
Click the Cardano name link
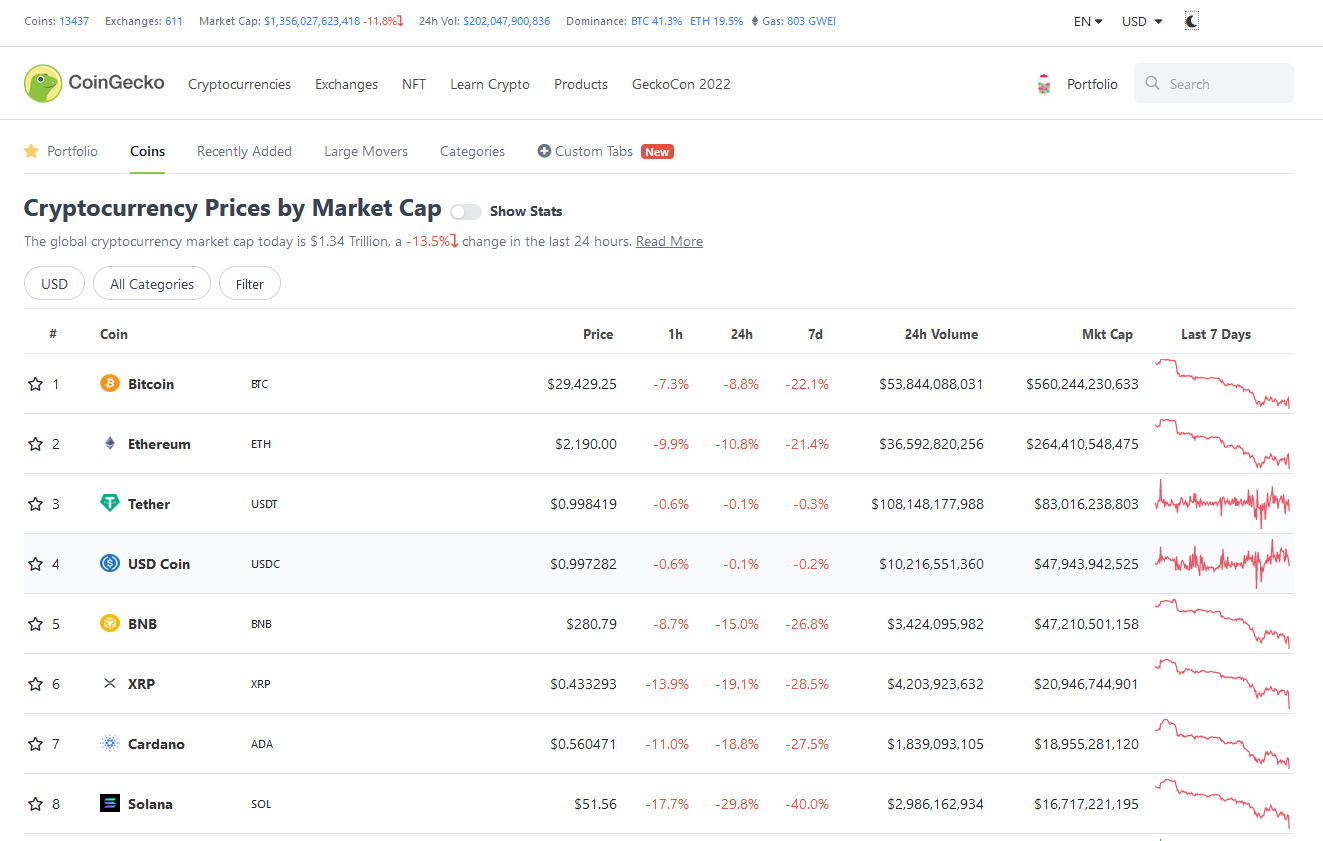click(156, 744)
